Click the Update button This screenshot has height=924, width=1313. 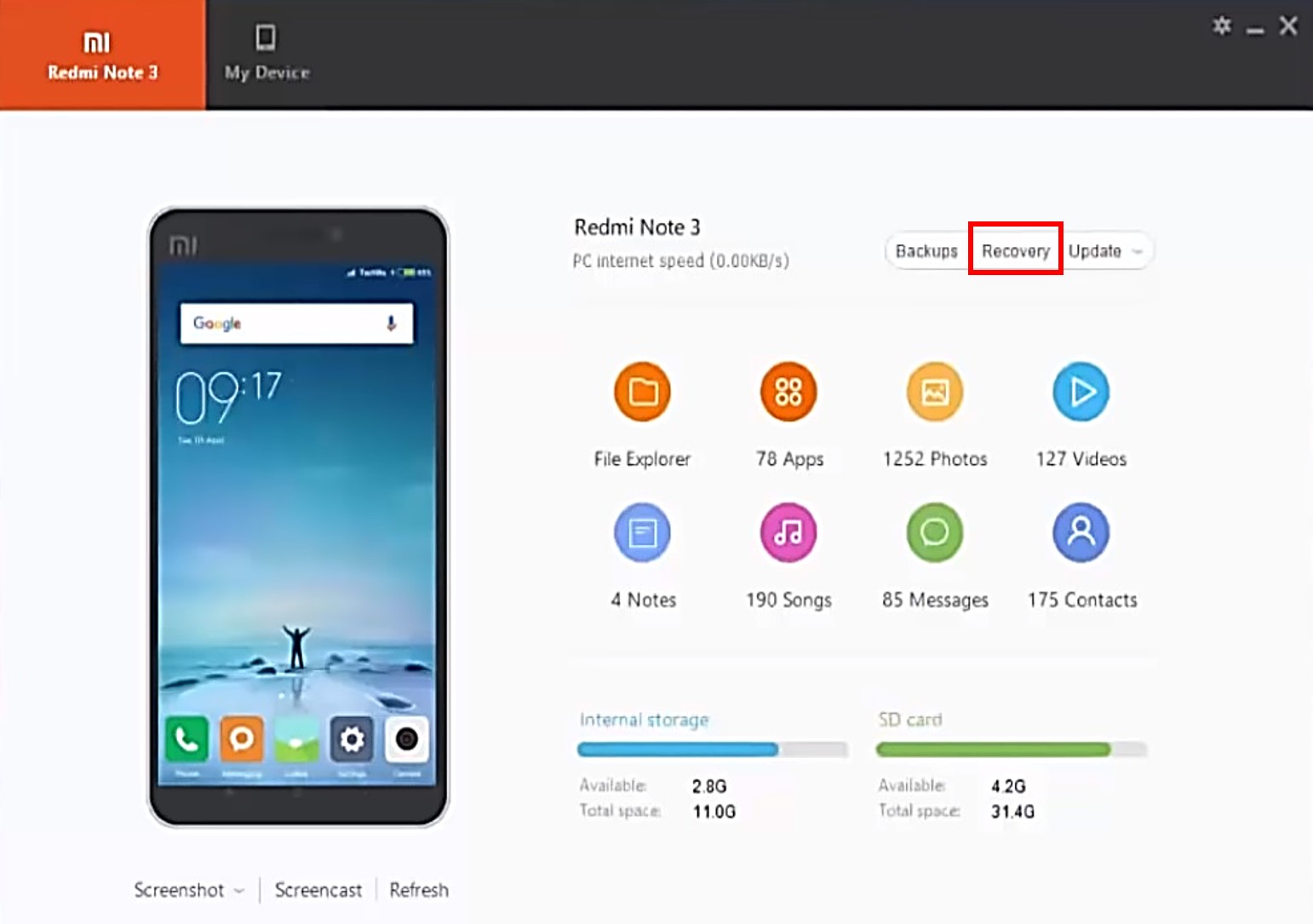pyautogui.click(x=1095, y=251)
